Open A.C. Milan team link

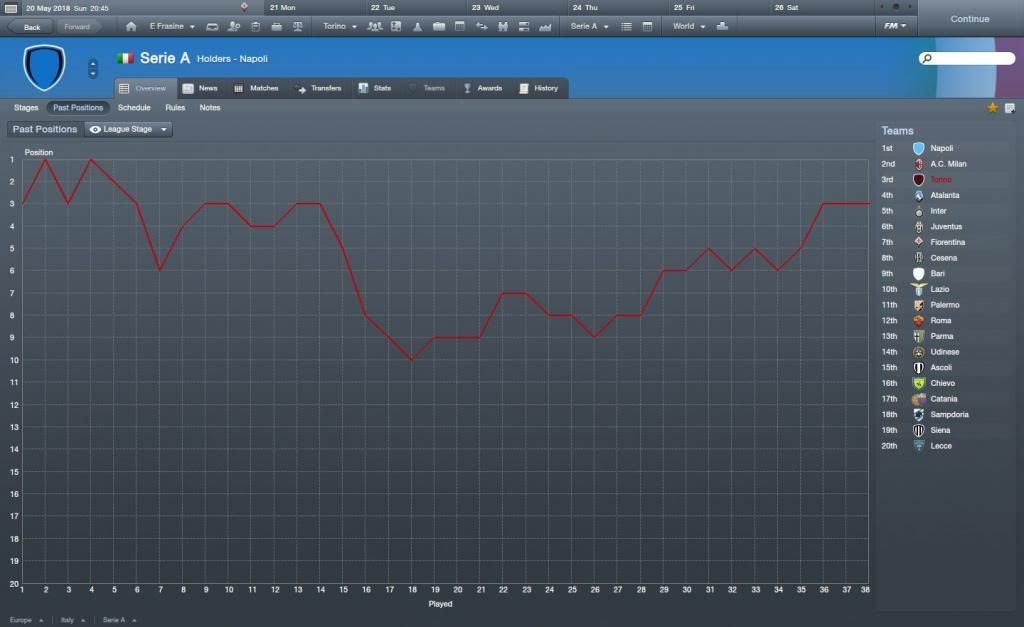pos(948,164)
